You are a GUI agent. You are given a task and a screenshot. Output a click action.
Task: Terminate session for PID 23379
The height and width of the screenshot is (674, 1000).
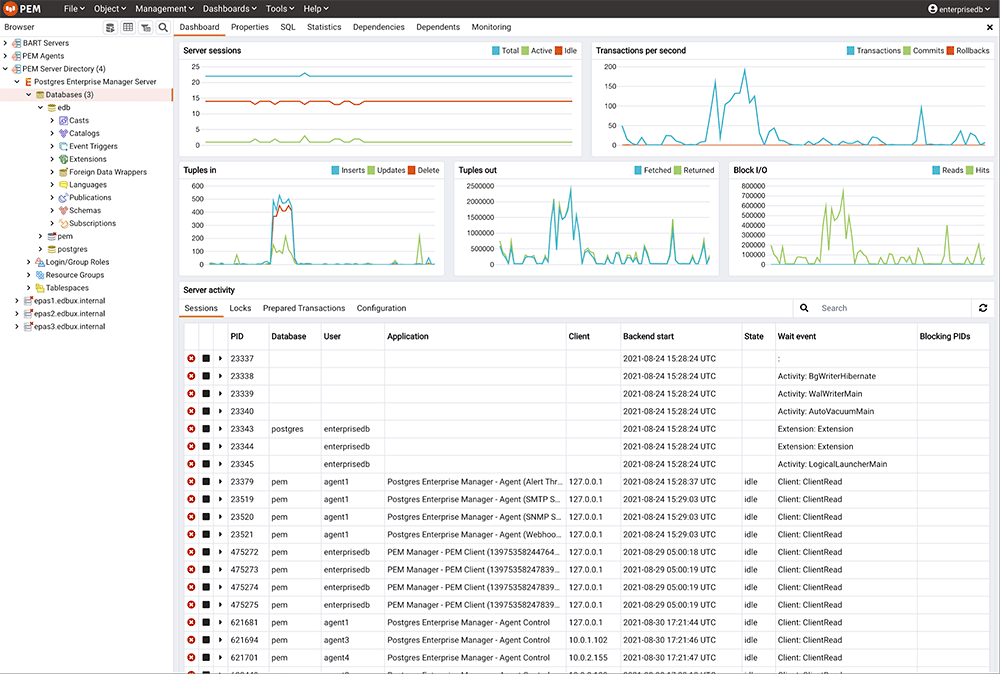point(191,481)
